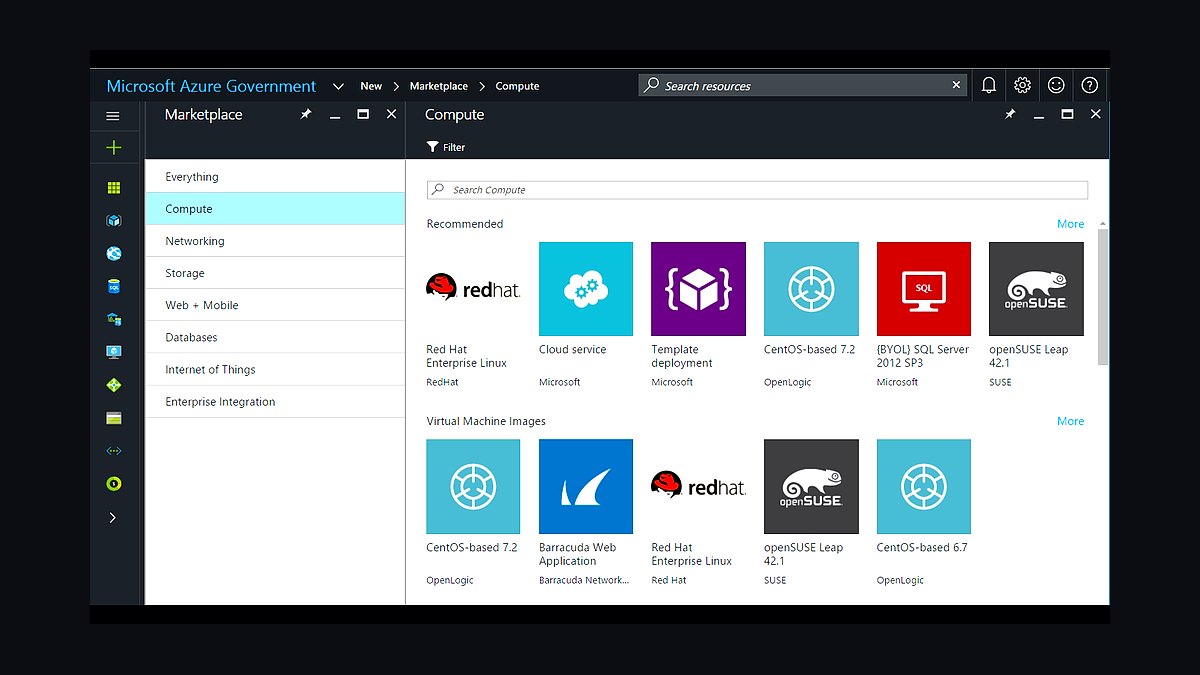Click Recommended section heading
This screenshot has height=675, width=1200.
point(465,224)
